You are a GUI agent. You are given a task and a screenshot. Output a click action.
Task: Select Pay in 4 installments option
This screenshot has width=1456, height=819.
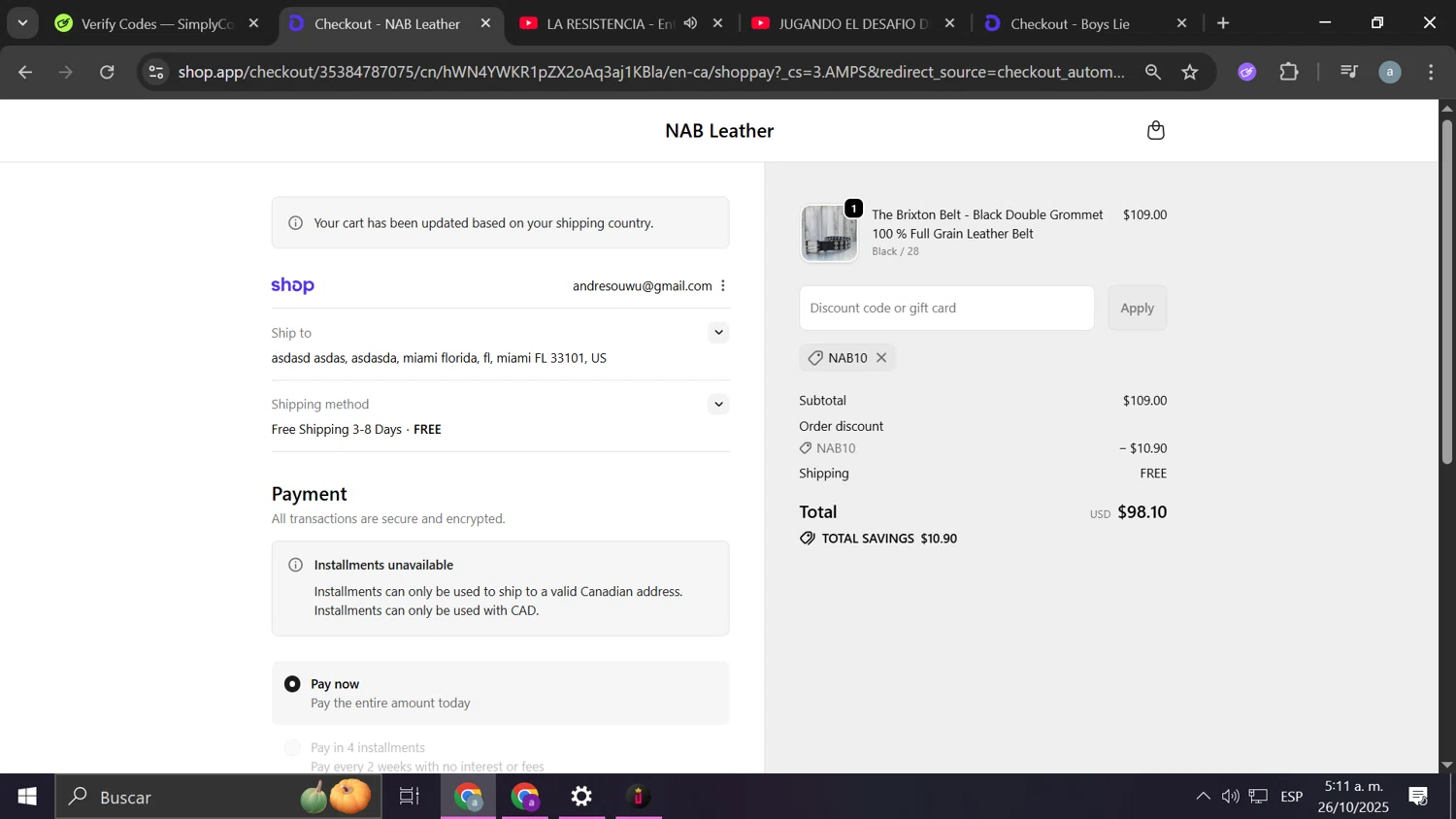point(292,748)
